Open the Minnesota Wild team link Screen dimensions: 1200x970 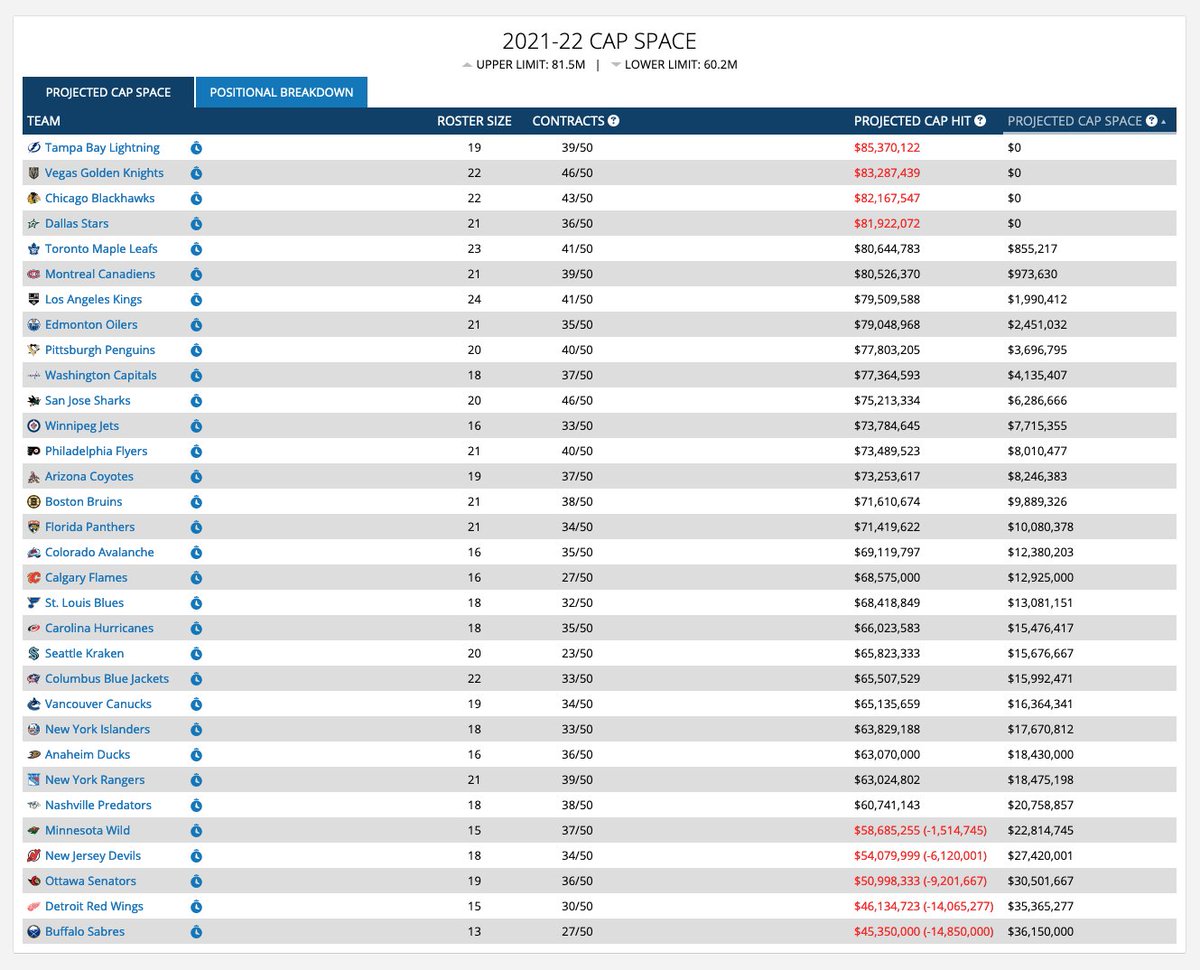(x=87, y=831)
